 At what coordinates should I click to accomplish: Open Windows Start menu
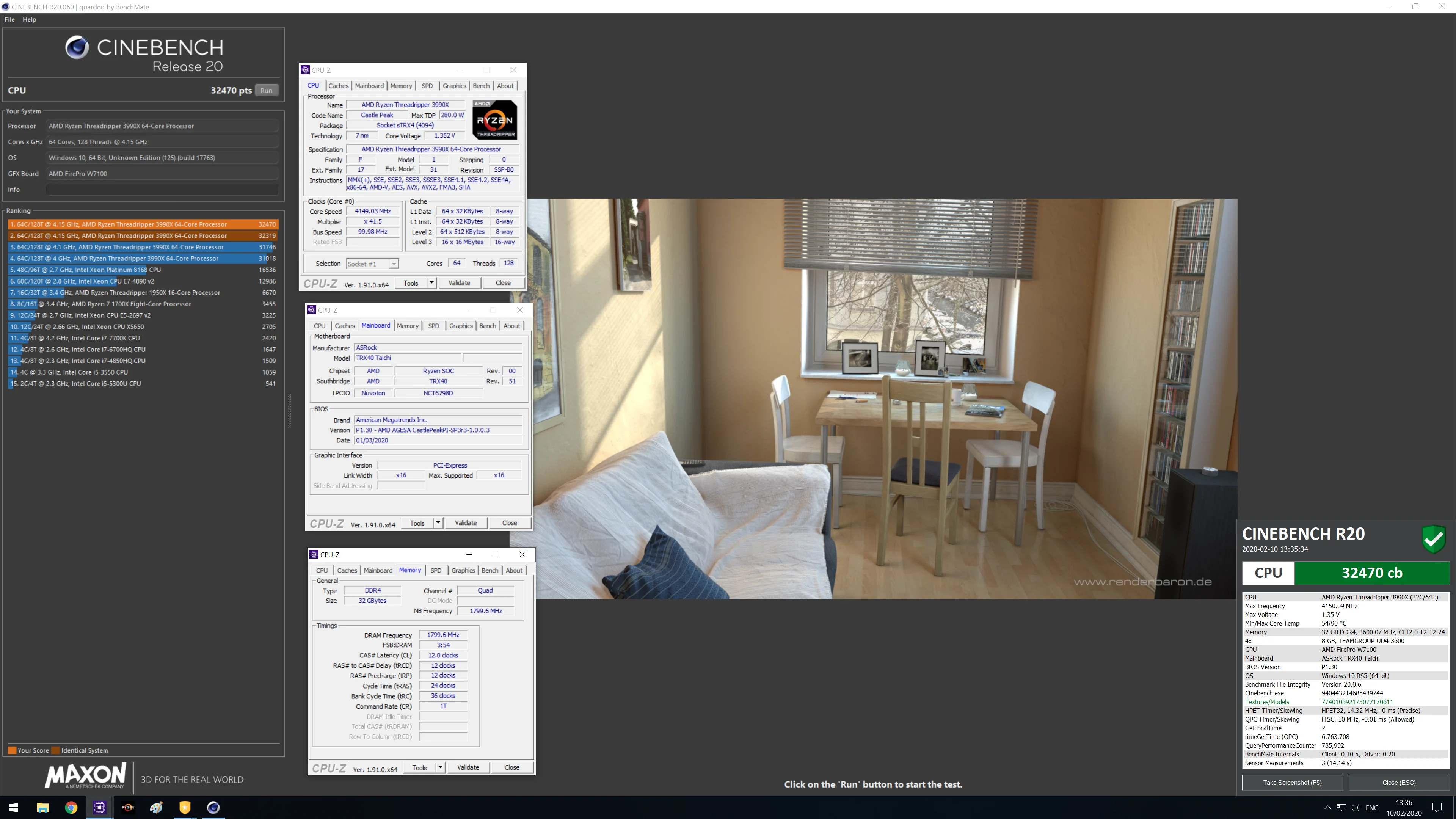(14, 807)
